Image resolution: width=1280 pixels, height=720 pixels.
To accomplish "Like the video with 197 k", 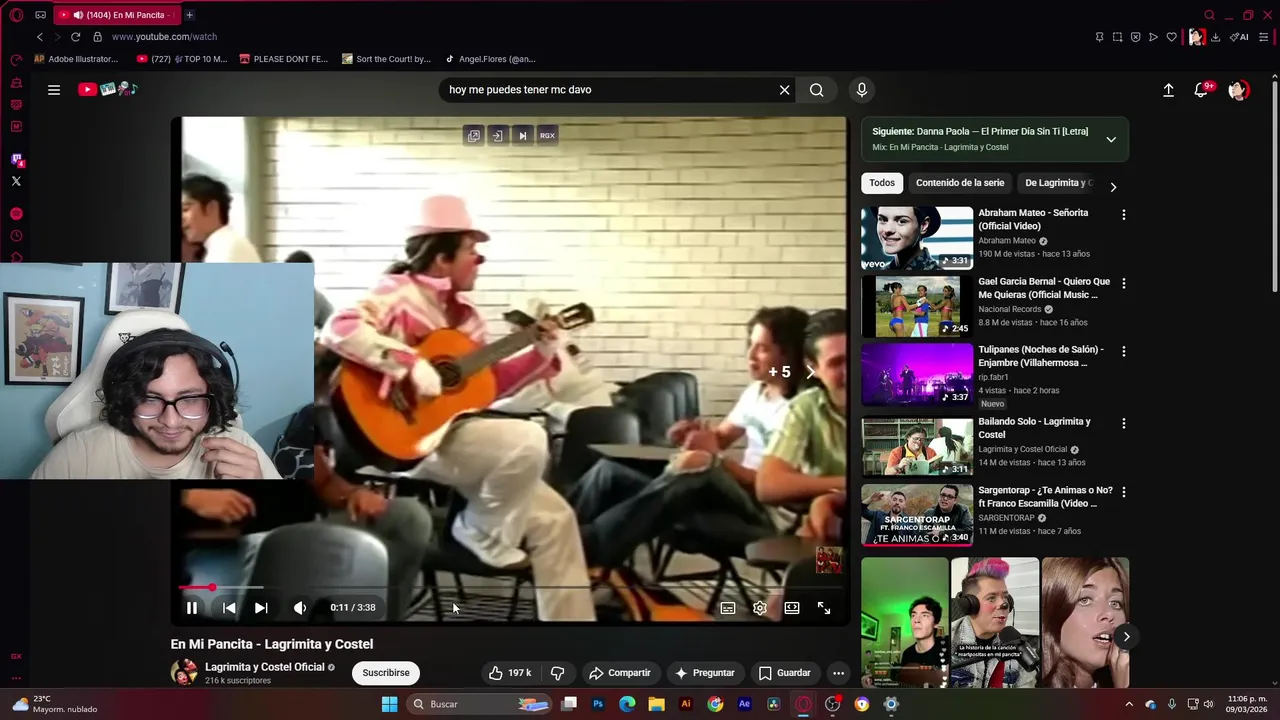I will pos(510,673).
